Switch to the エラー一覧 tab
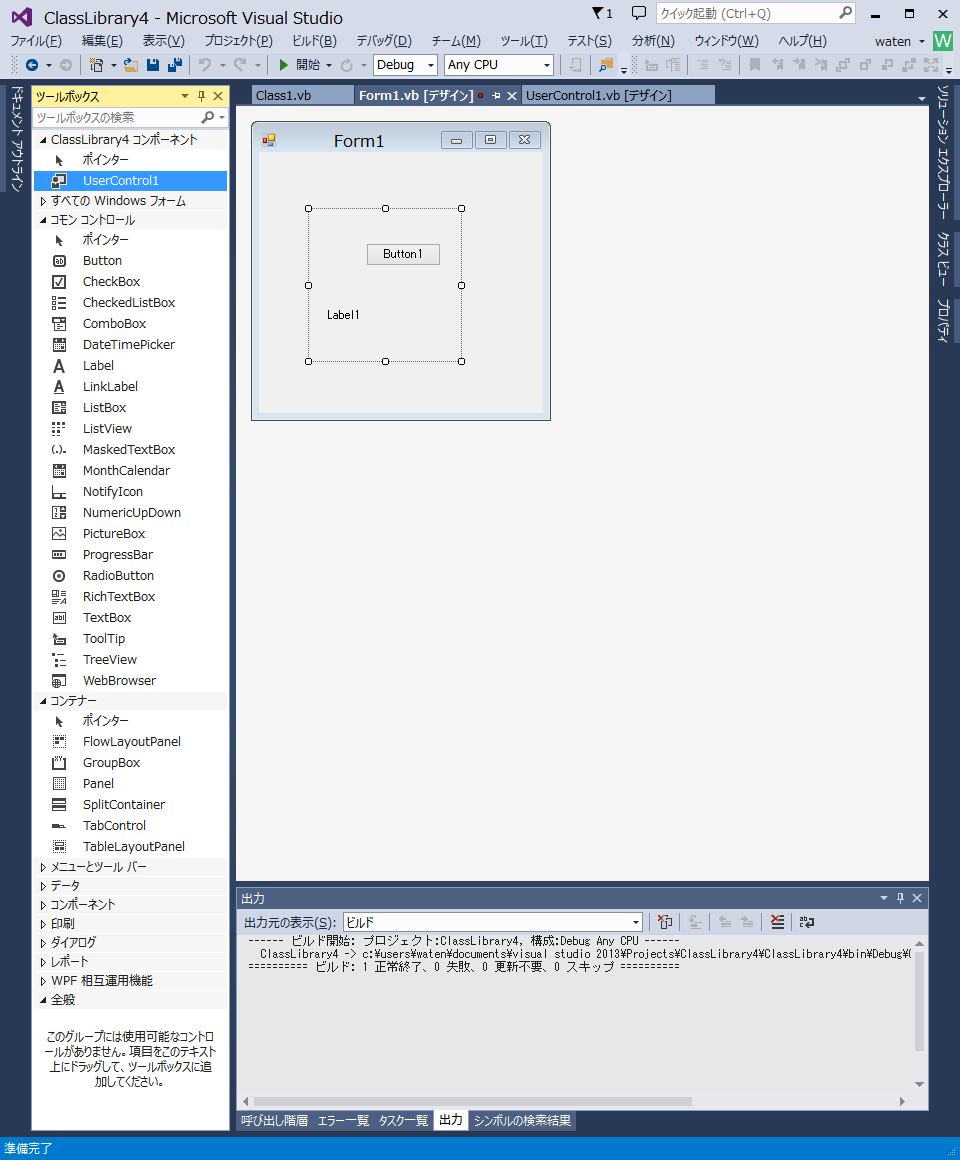This screenshot has height=1160, width=960. pos(343,1121)
